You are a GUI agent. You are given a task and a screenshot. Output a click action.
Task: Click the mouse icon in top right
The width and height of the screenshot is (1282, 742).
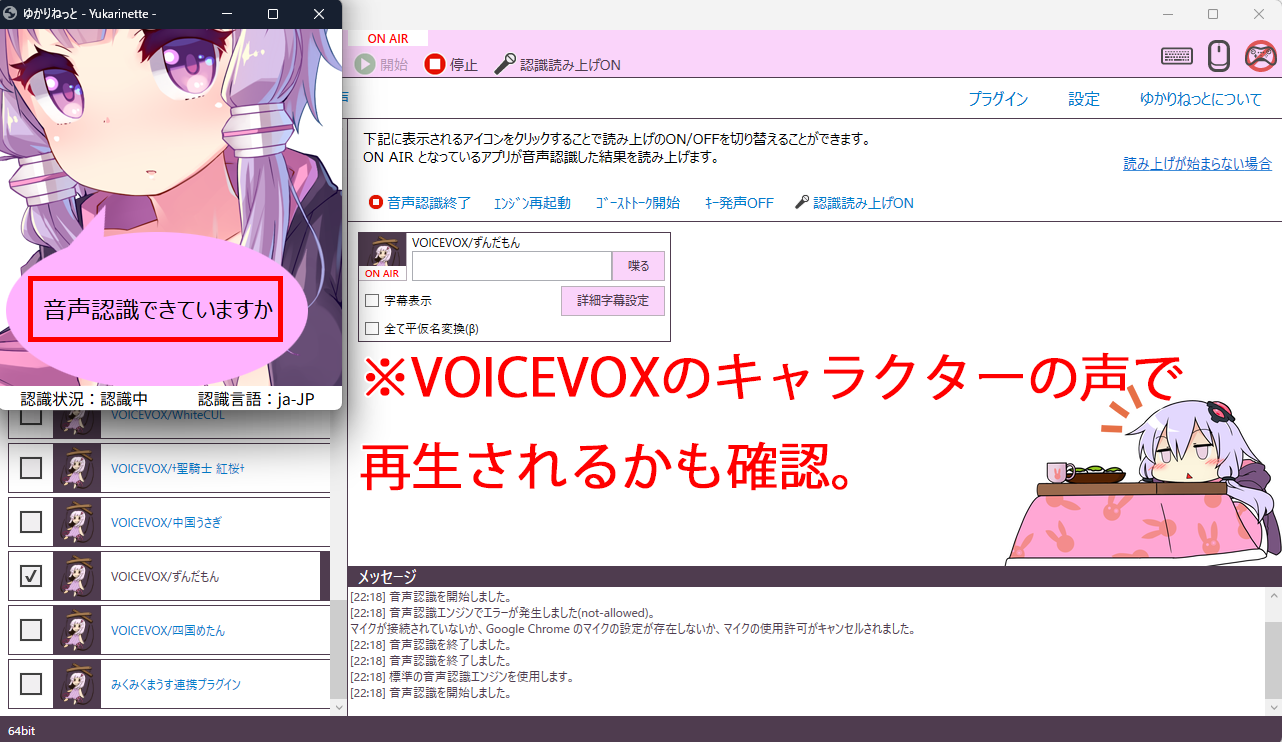[1218, 56]
